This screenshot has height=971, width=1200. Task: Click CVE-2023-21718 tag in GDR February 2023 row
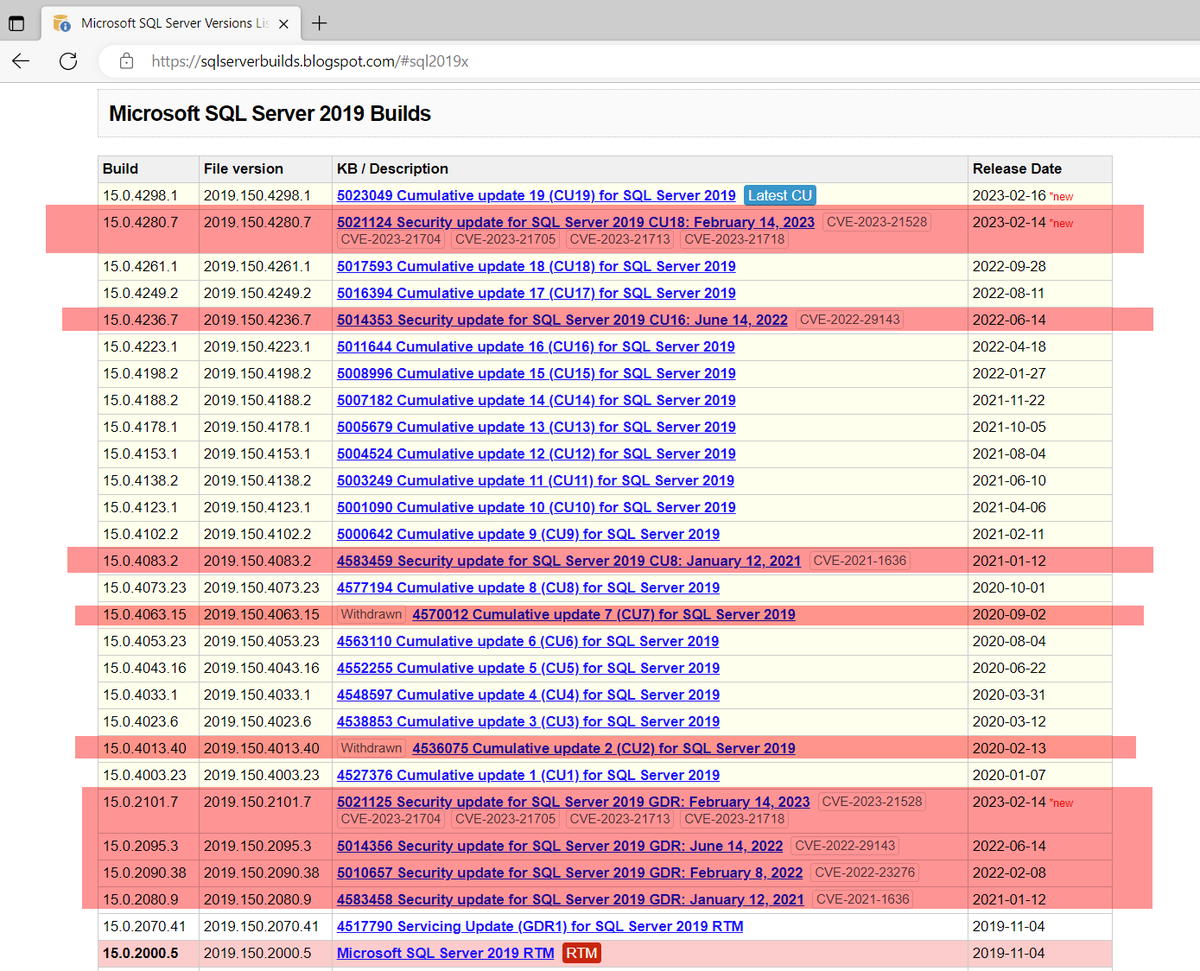pyautogui.click(x=735, y=819)
